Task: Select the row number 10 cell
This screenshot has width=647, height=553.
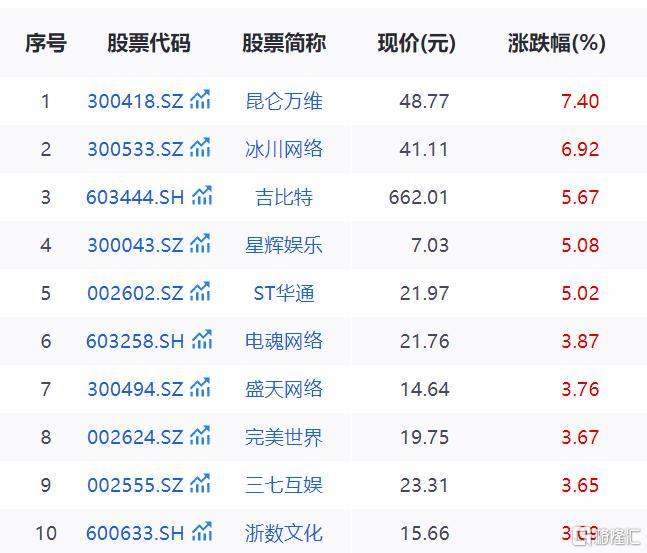Action: [46, 533]
